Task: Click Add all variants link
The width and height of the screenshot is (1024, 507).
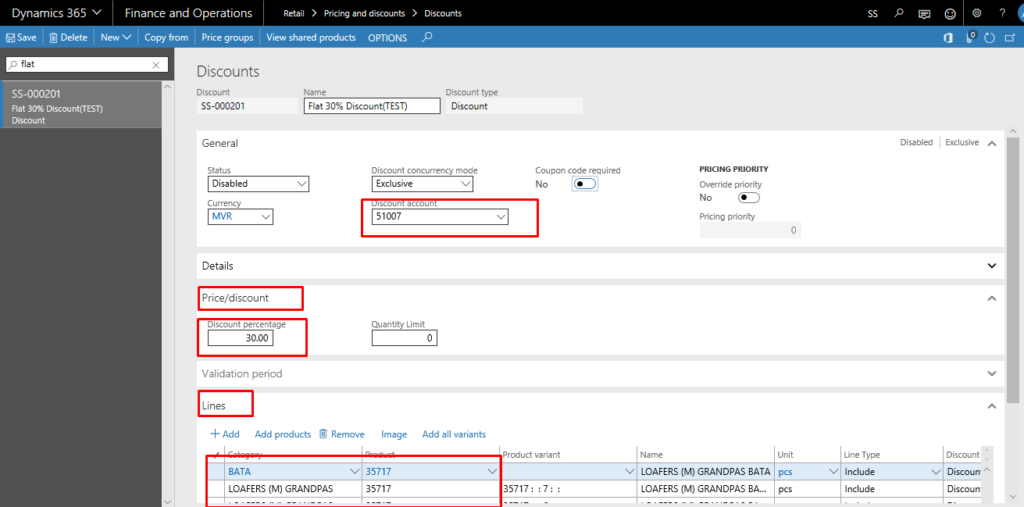Action: pyautogui.click(x=453, y=434)
